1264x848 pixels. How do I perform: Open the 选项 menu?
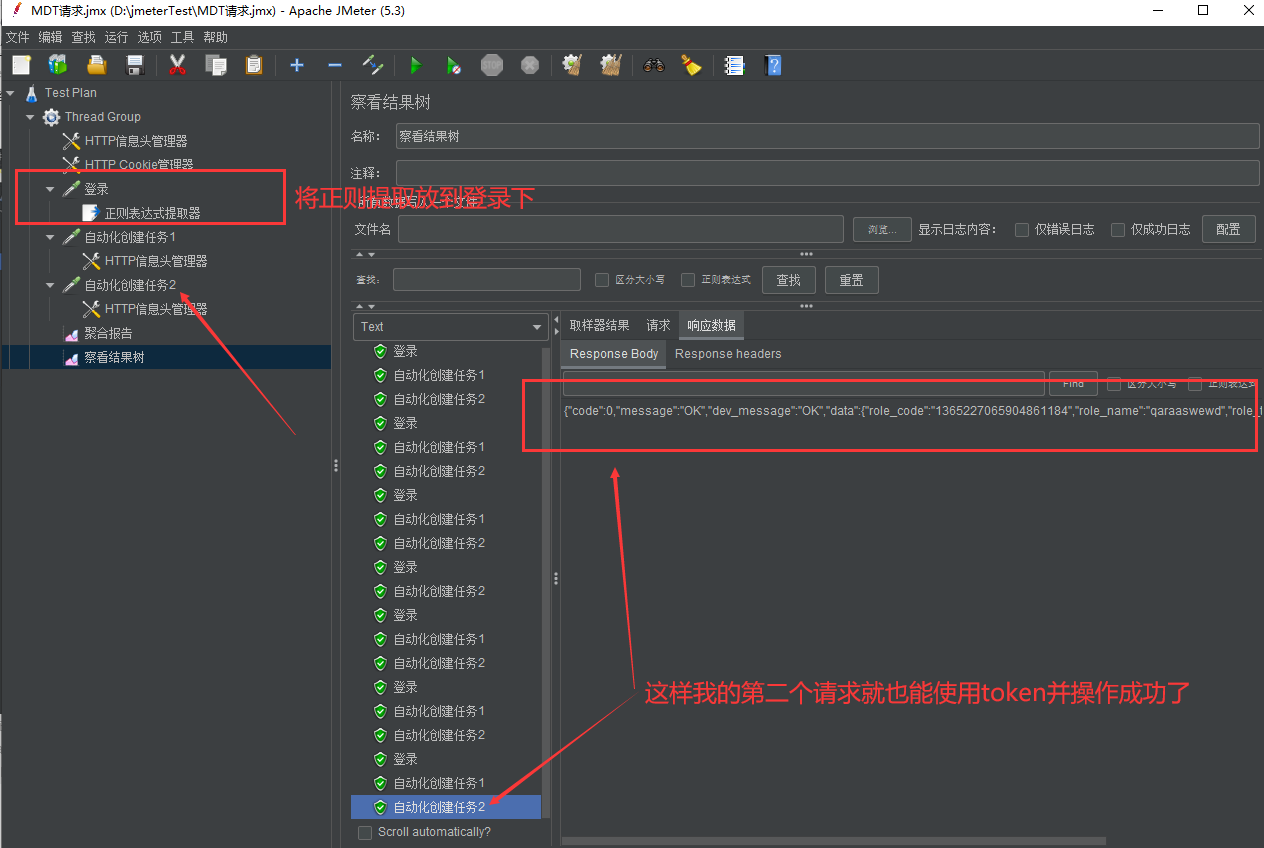[149, 37]
